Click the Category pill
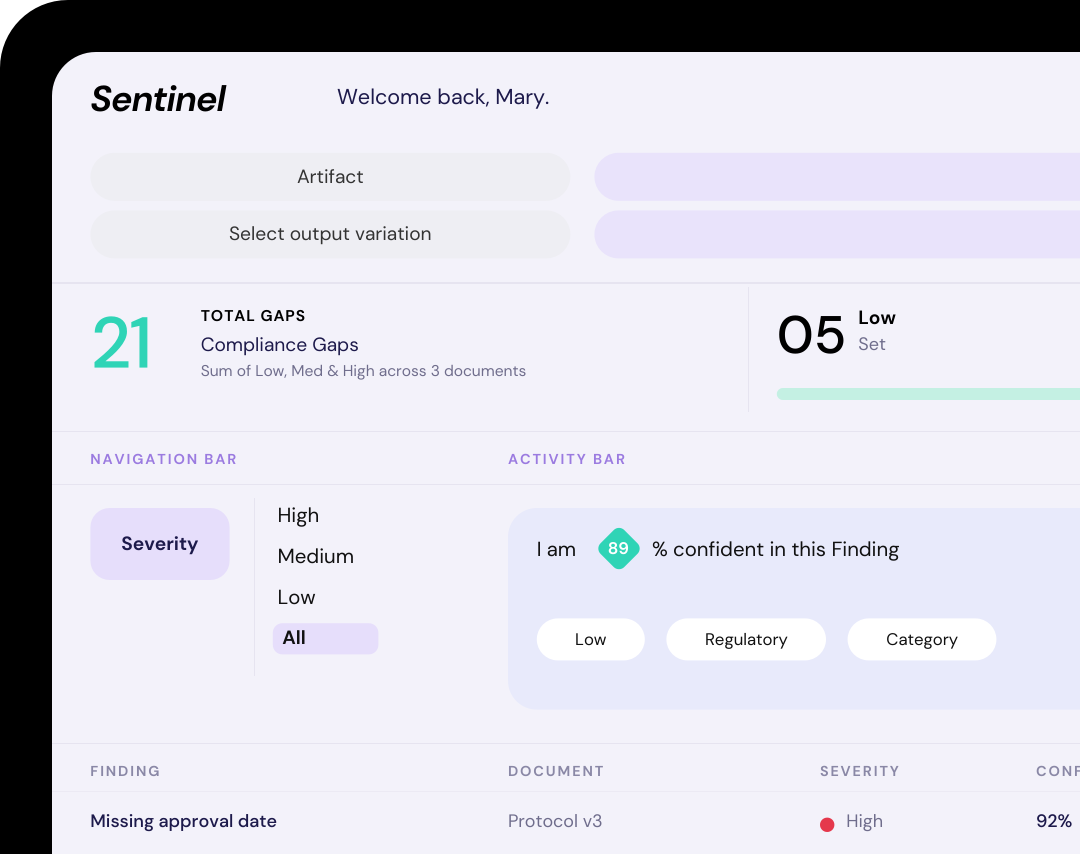Viewport: 1080px width, 854px height. coord(922,639)
